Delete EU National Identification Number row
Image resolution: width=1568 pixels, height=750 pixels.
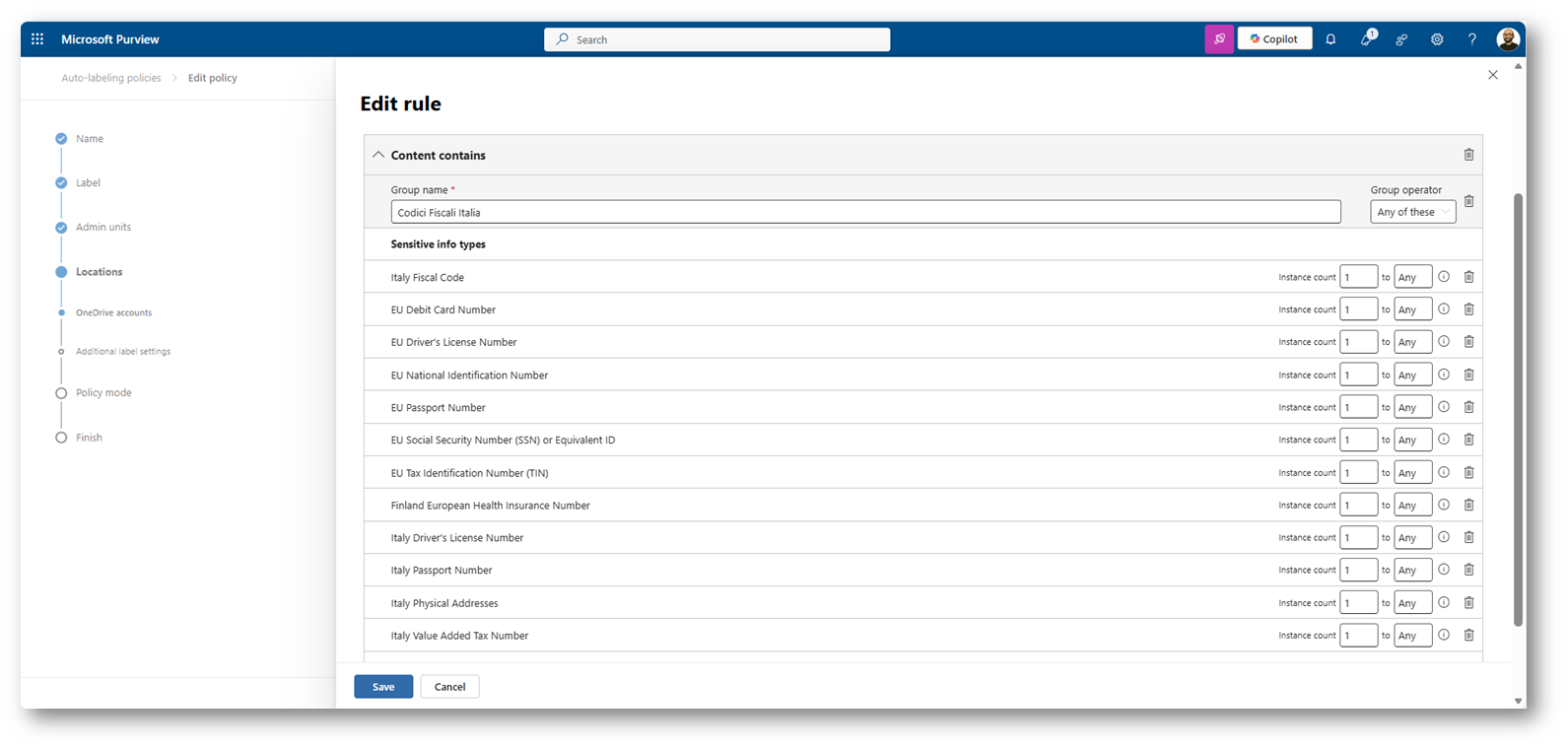coord(1468,375)
